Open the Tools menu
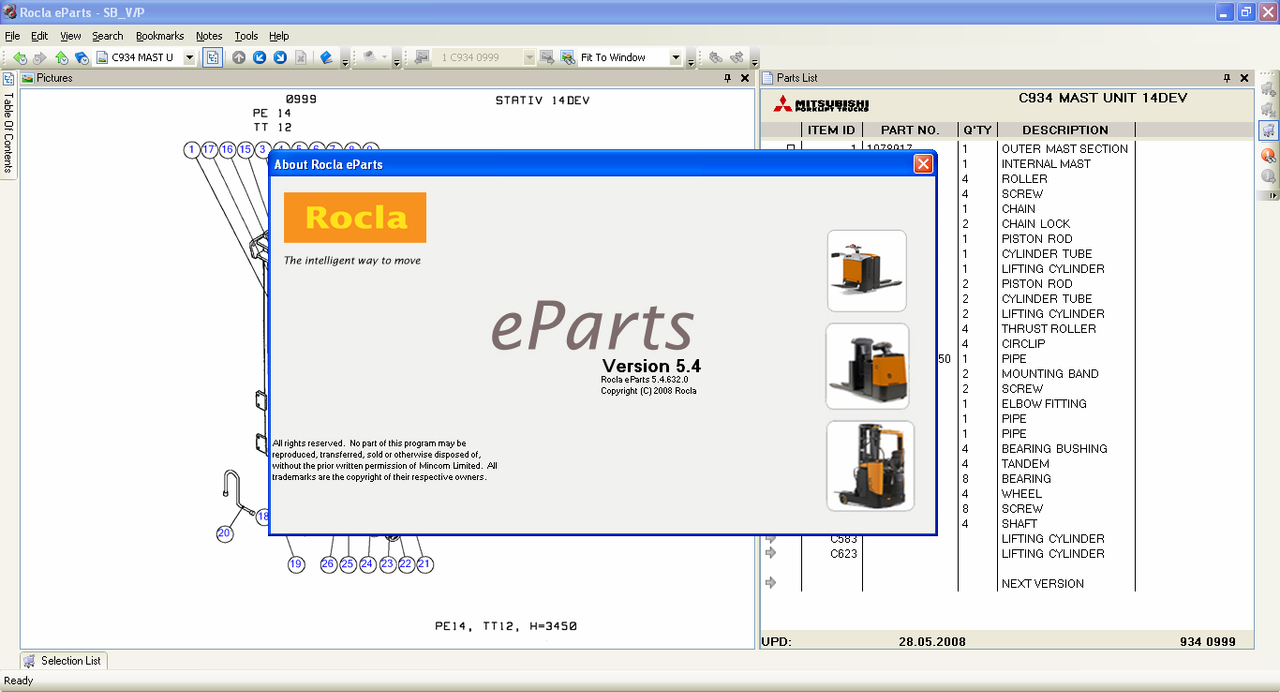The width and height of the screenshot is (1280, 692). [246, 36]
